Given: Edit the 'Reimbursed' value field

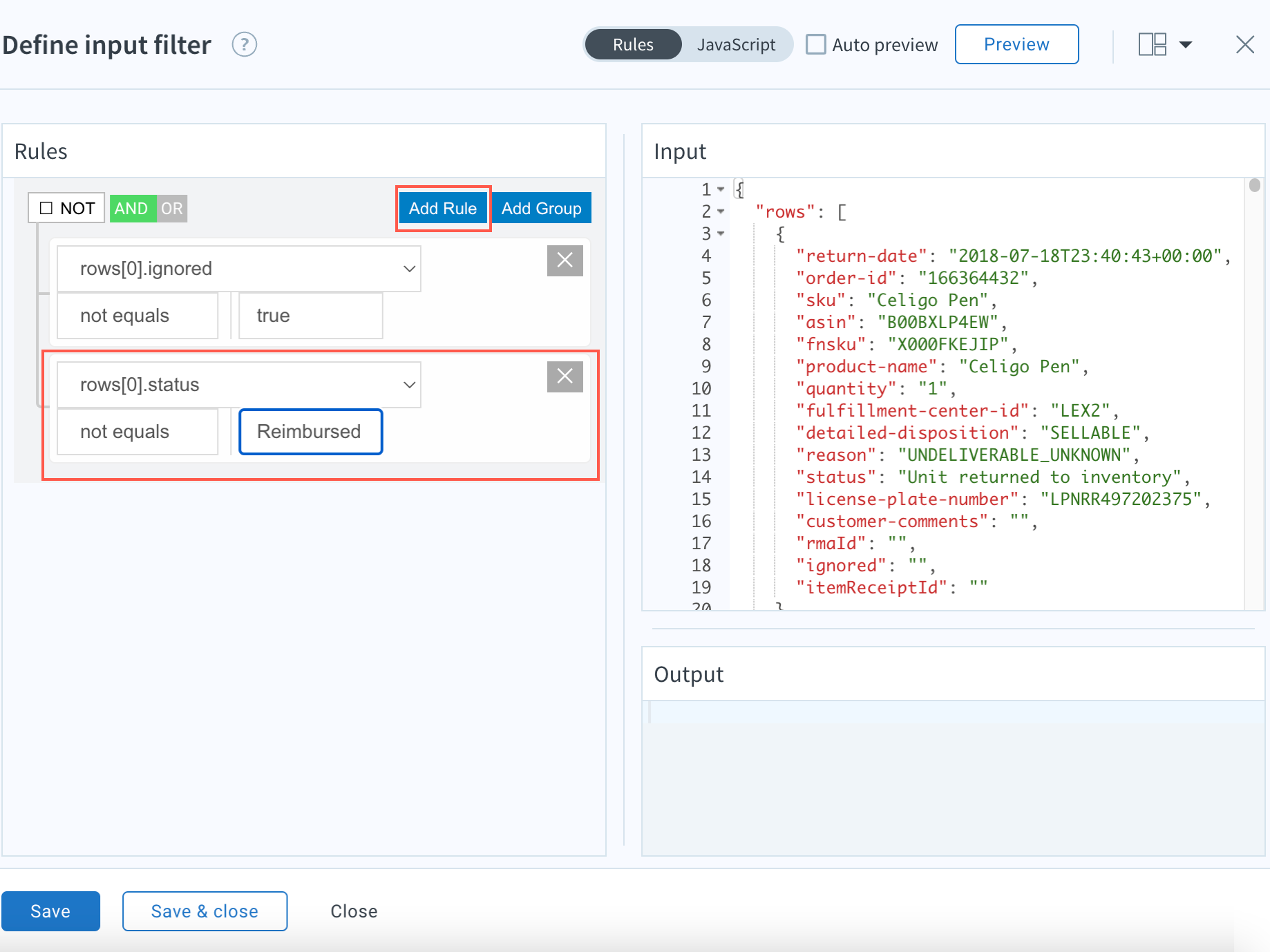Looking at the screenshot, I should pyautogui.click(x=311, y=432).
